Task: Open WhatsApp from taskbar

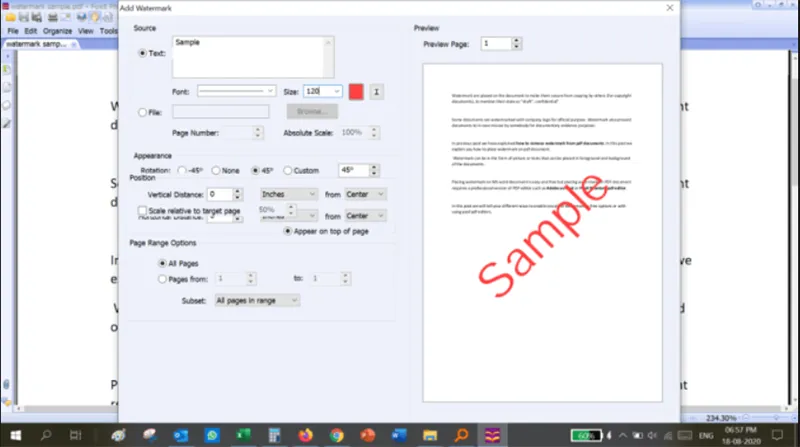Action: 212,435
